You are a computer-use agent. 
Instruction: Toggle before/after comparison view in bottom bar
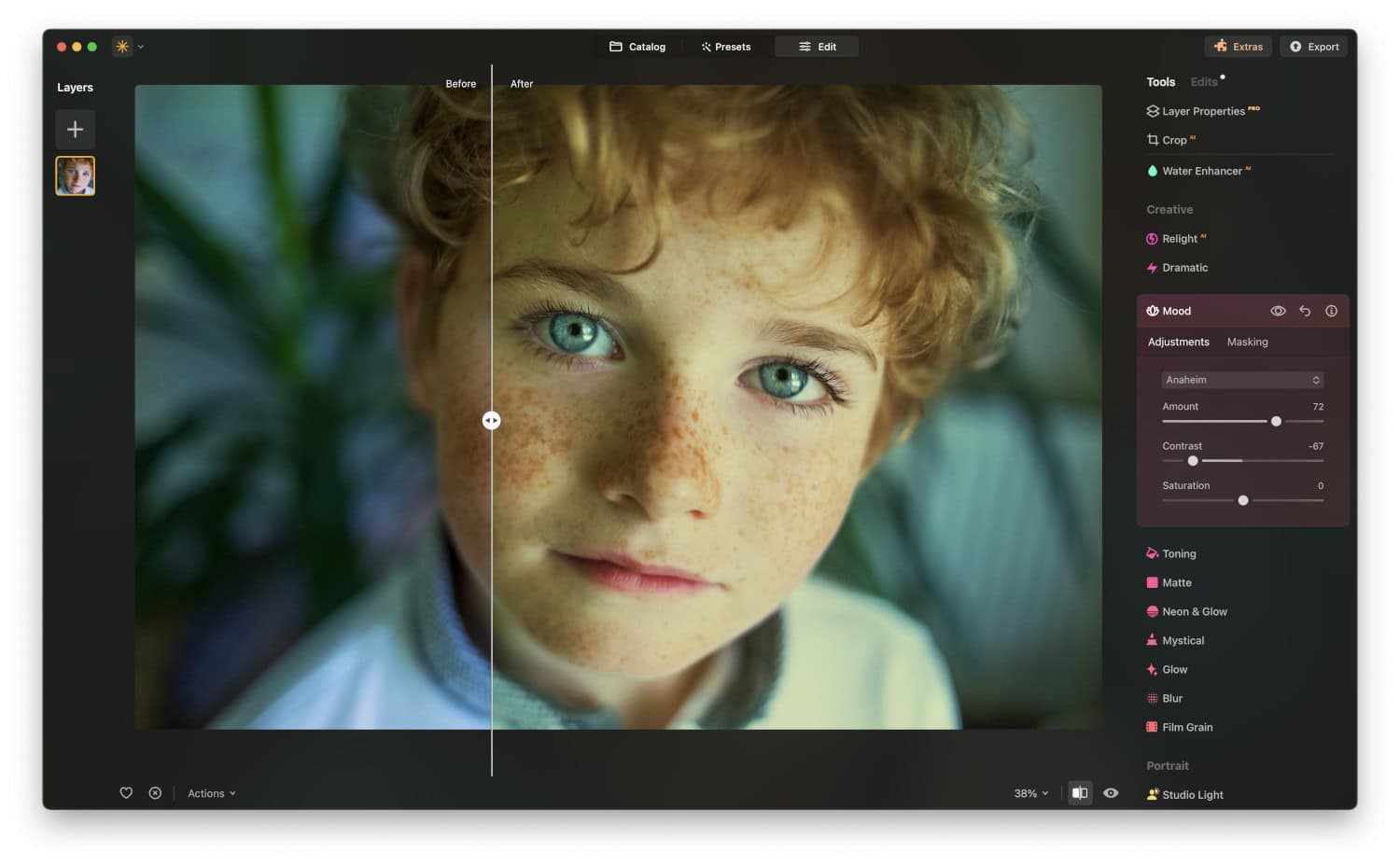pyautogui.click(x=1080, y=792)
